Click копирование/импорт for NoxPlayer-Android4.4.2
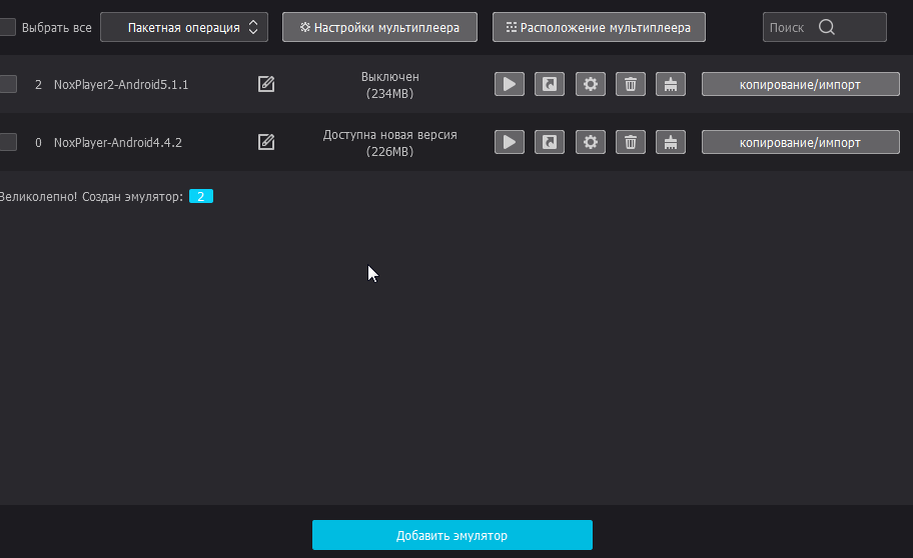The width and height of the screenshot is (913, 558). [800, 143]
